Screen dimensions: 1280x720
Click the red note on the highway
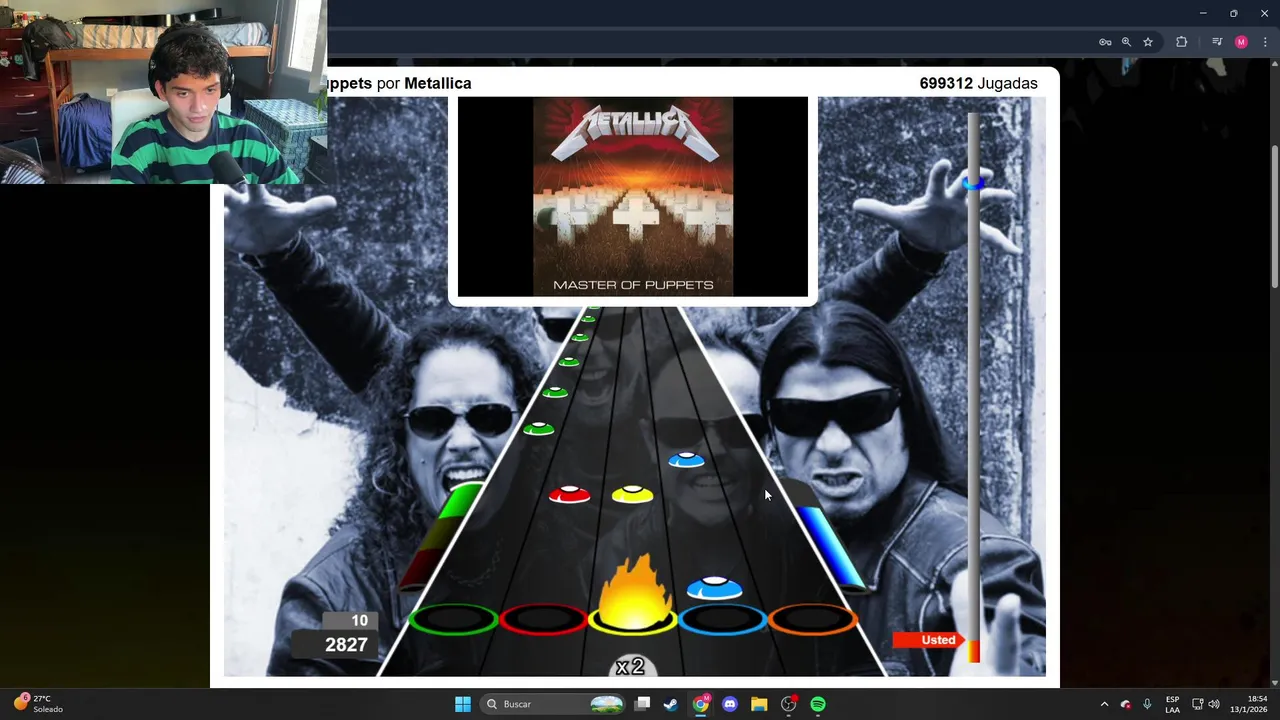click(x=570, y=493)
